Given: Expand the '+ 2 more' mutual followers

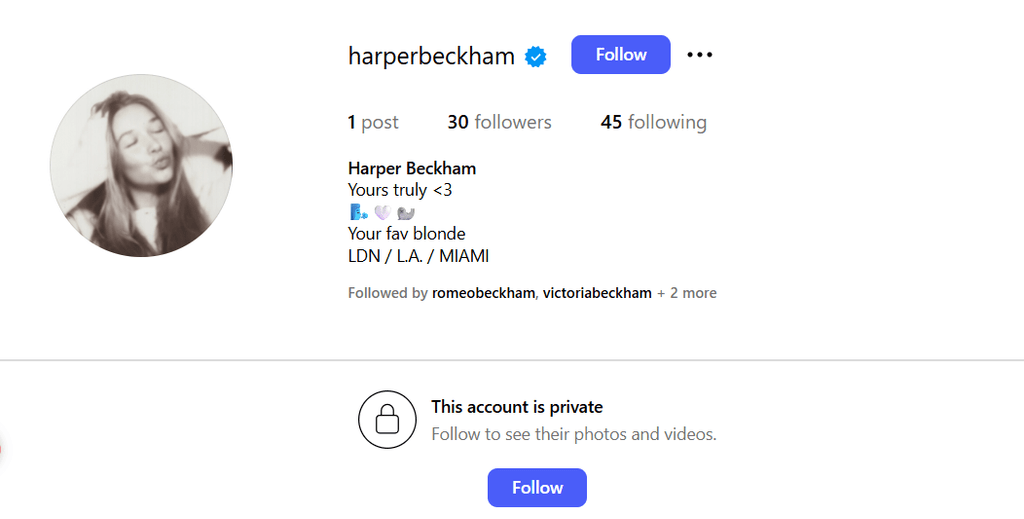Looking at the screenshot, I should 687,293.
